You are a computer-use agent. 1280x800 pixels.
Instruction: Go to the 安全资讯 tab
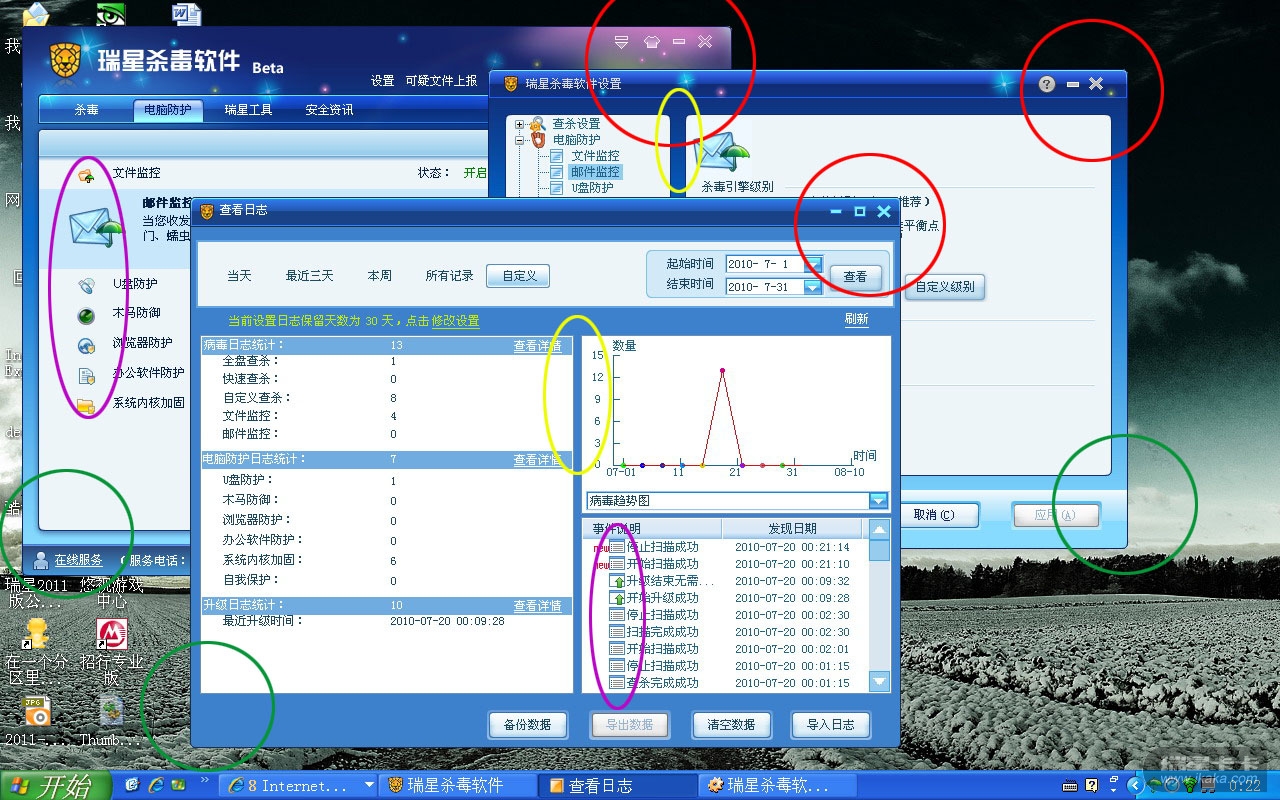point(329,110)
